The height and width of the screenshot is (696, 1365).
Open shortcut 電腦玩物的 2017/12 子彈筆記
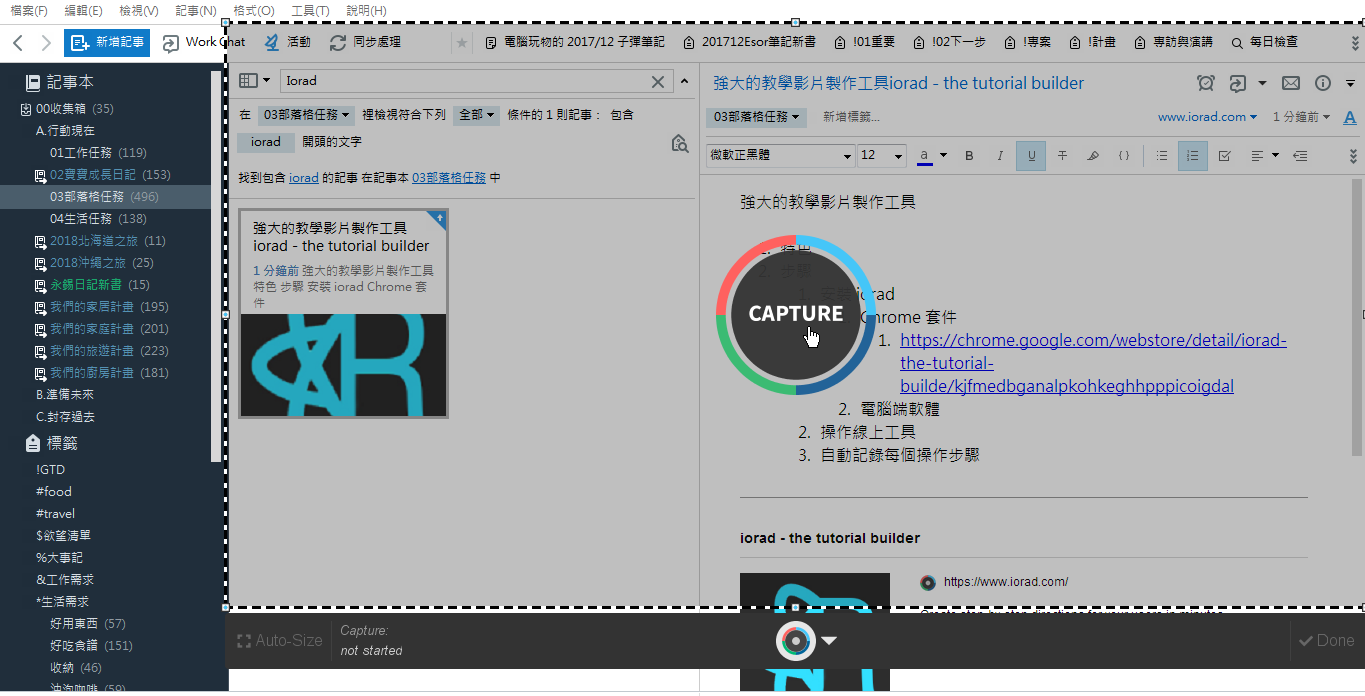pos(574,42)
